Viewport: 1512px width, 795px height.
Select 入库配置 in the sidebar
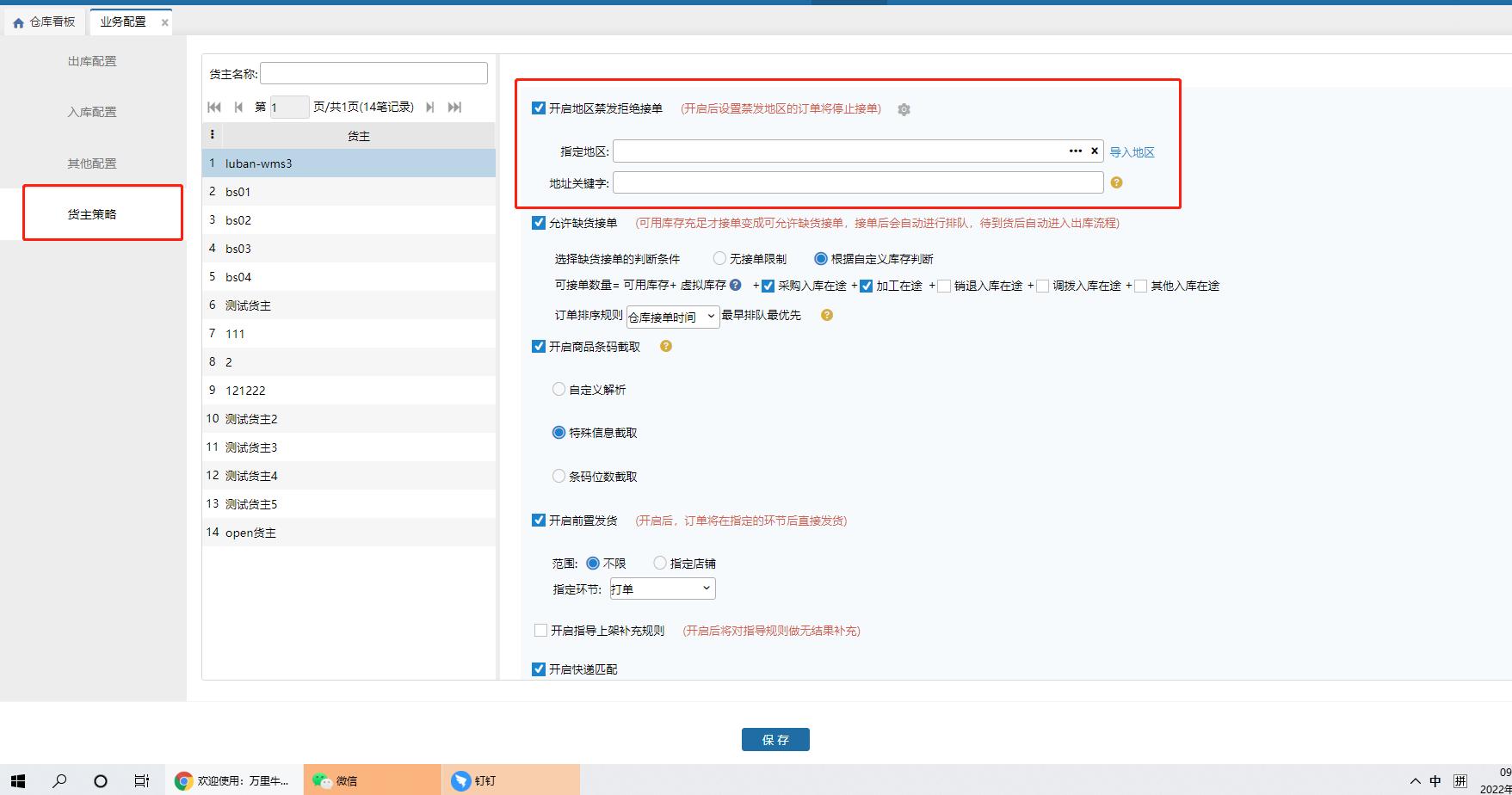point(91,111)
